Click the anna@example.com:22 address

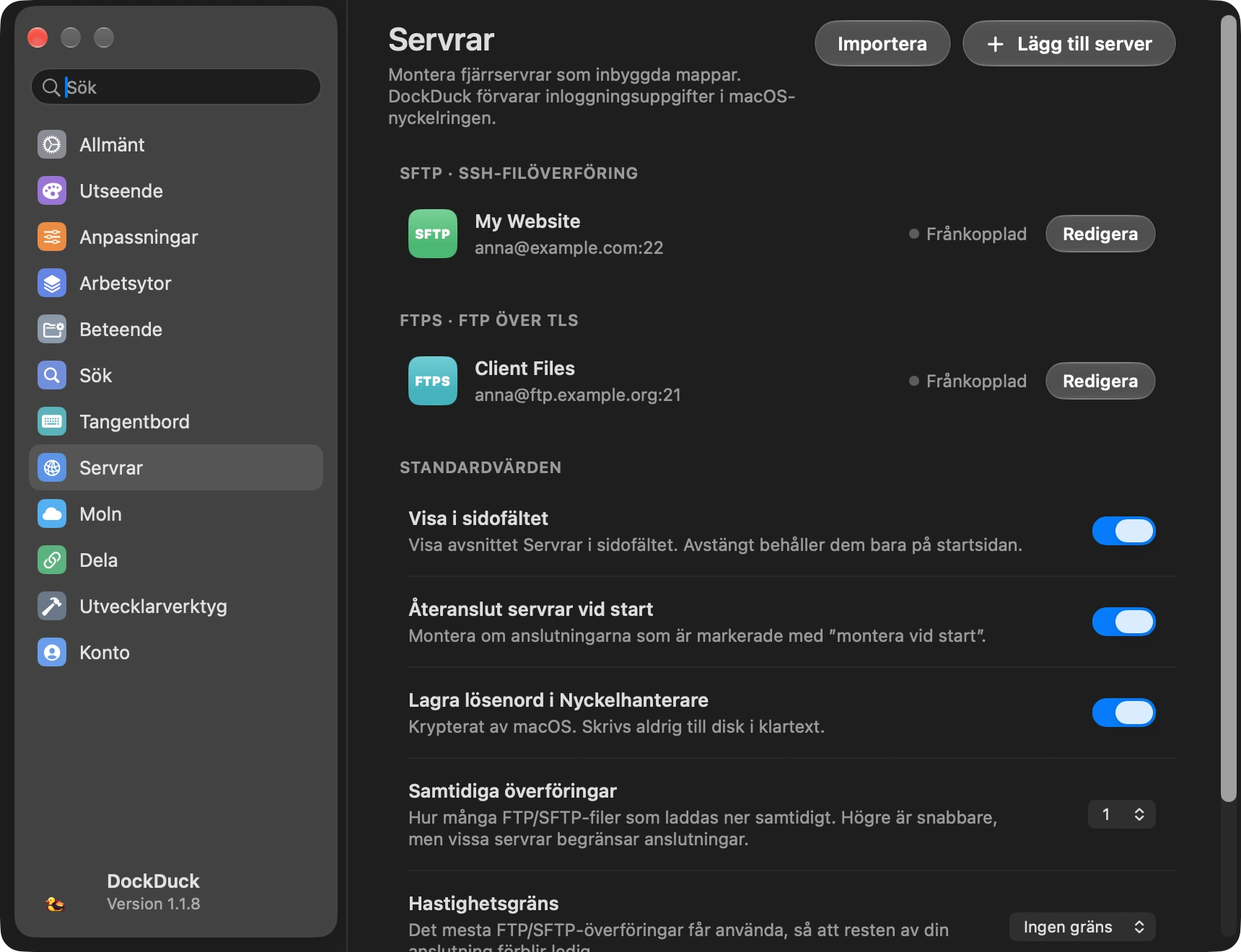pyautogui.click(x=569, y=247)
